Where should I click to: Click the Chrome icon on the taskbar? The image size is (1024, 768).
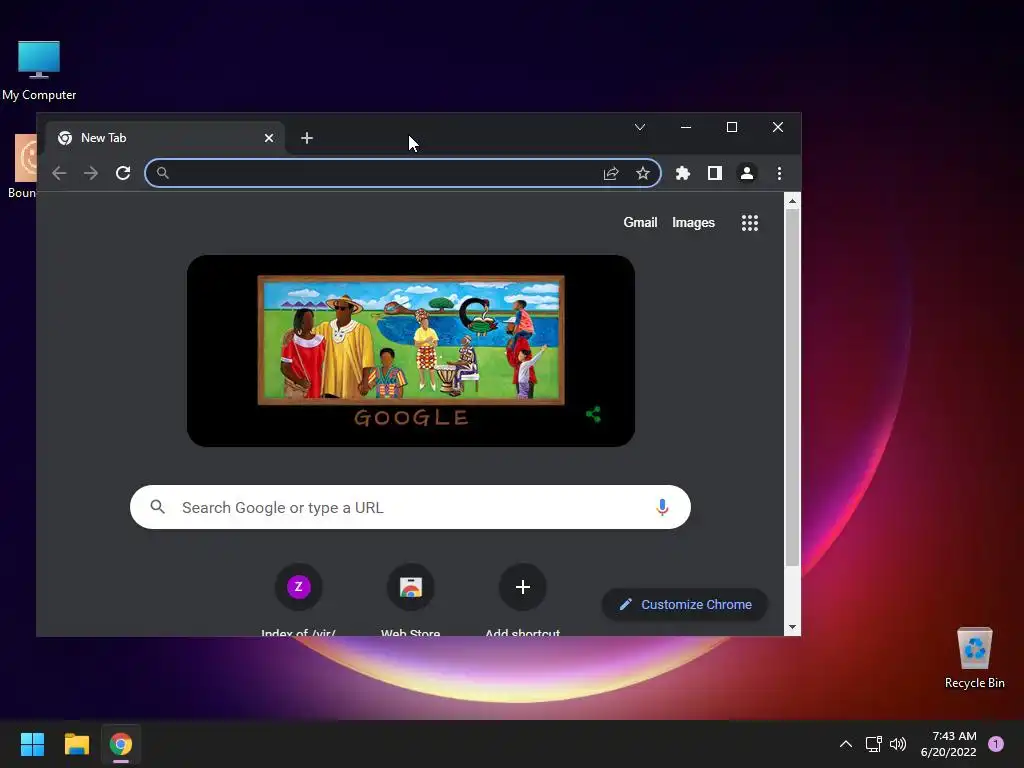point(121,744)
